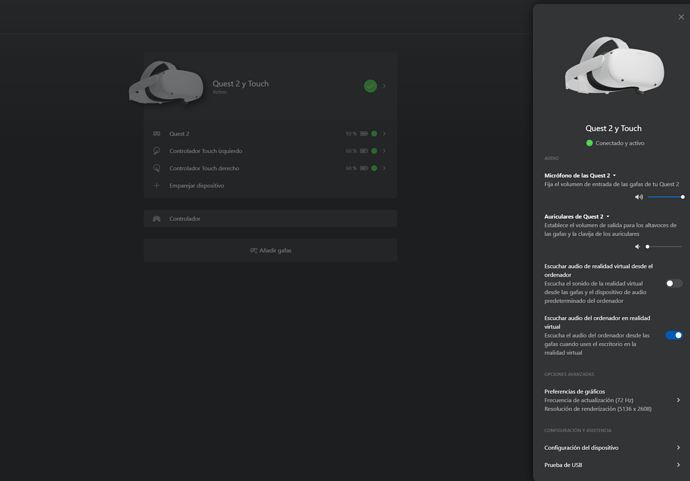Enable Escuchar audio de realidad virtual desde el ordenador

(674, 283)
